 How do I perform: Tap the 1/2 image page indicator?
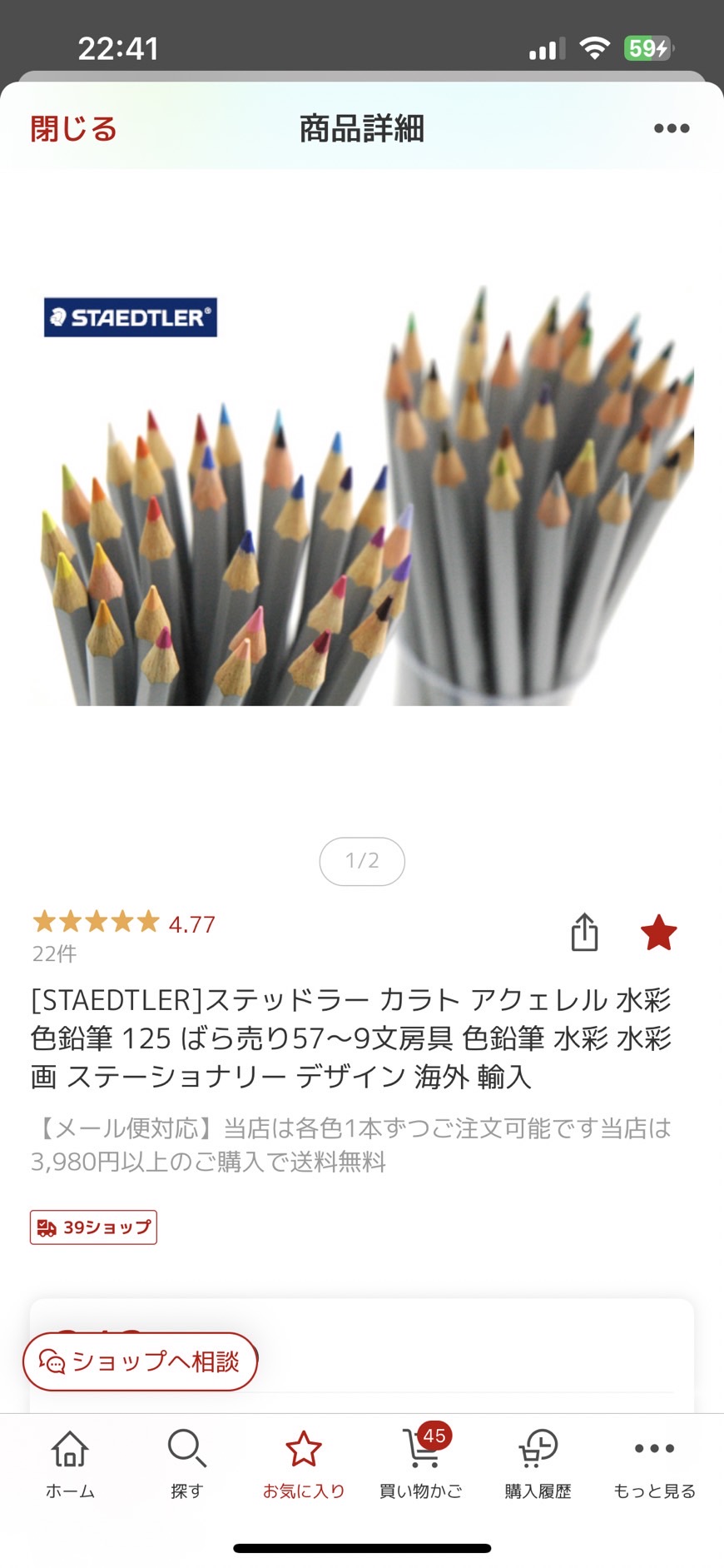pos(362,861)
